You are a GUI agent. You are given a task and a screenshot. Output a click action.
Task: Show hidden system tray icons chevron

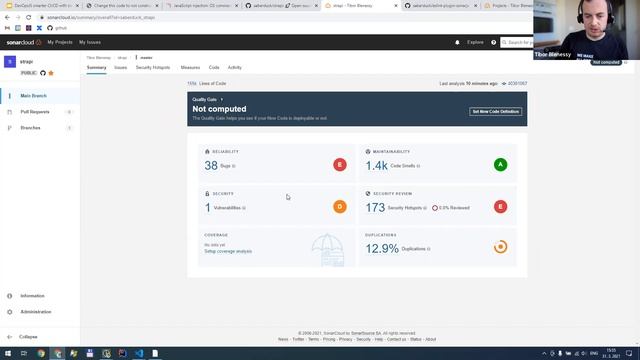[x=544, y=353]
